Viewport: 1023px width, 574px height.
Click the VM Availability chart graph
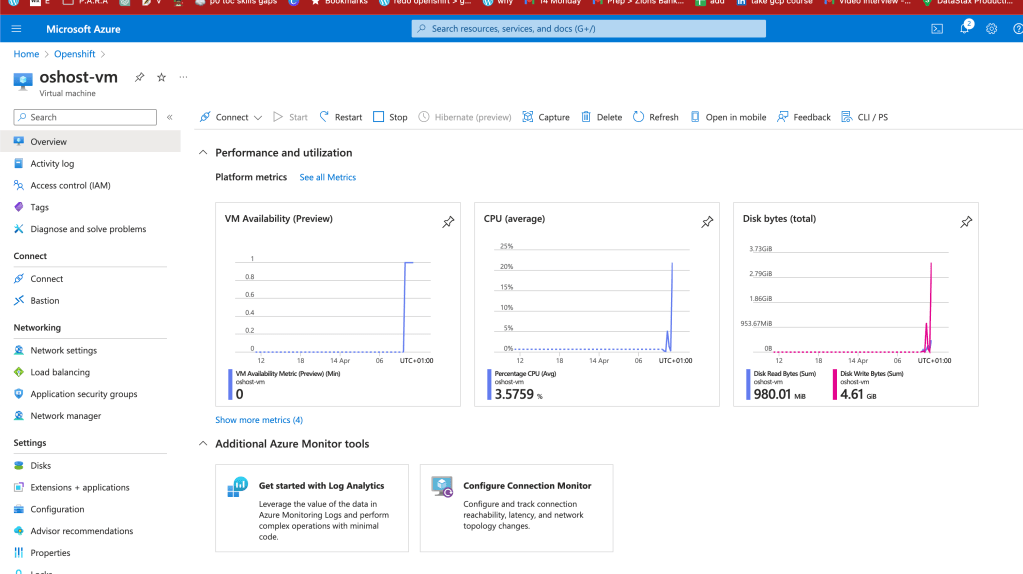(x=334, y=307)
